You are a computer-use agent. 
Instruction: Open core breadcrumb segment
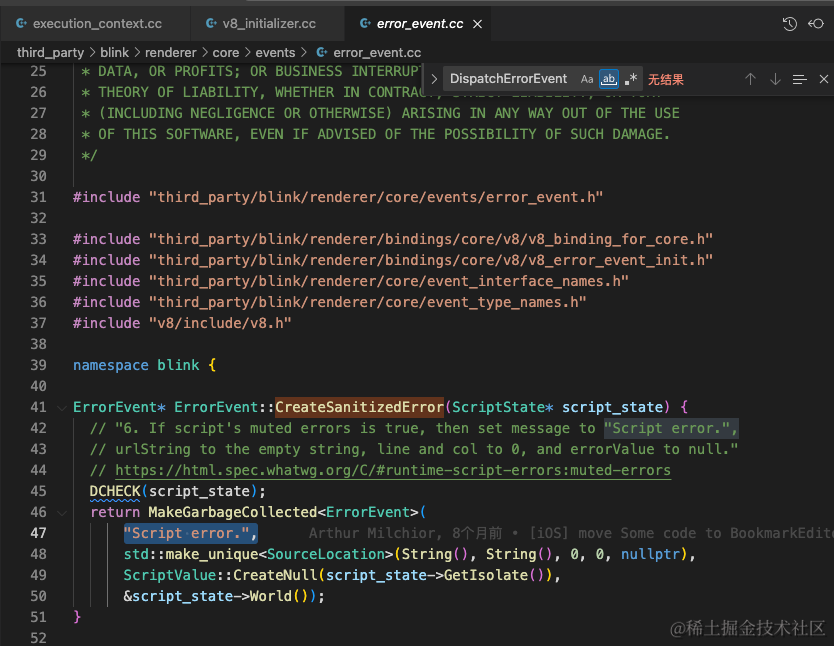226,53
